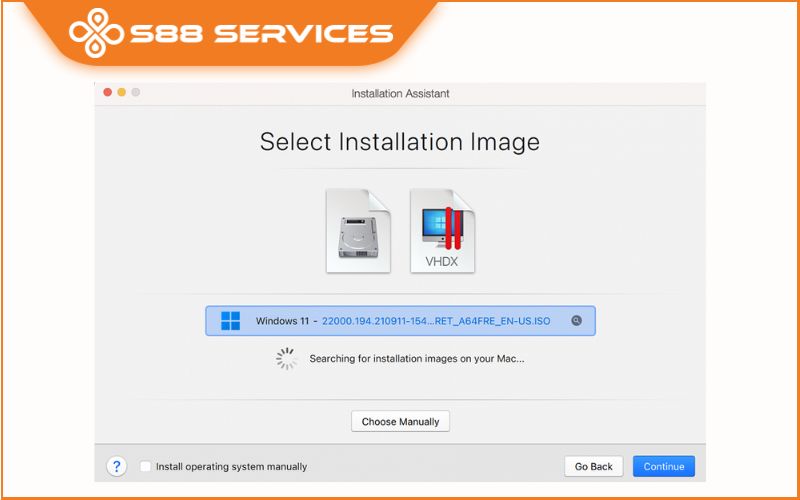Click the VHDX virtual disk file icon

tap(442, 231)
